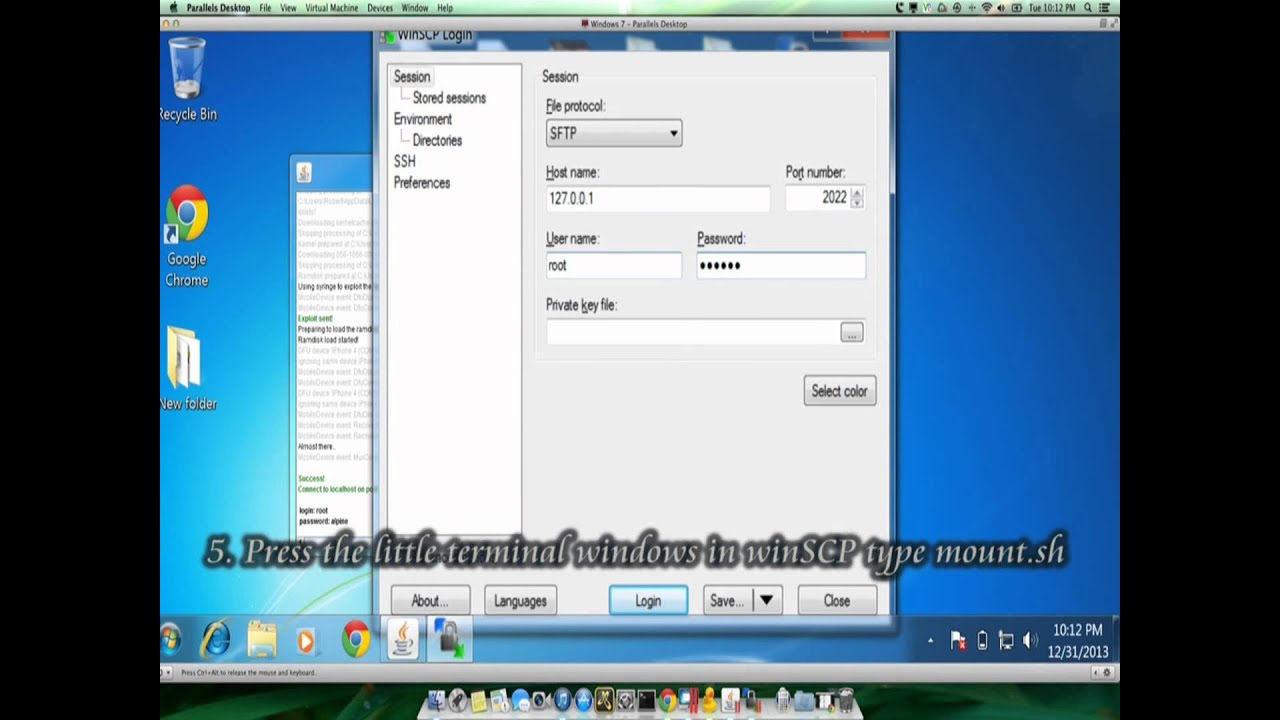Click the Select color button
Image resolution: width=1280 pixels, height=720 pixels.
[x=840, y=391]
